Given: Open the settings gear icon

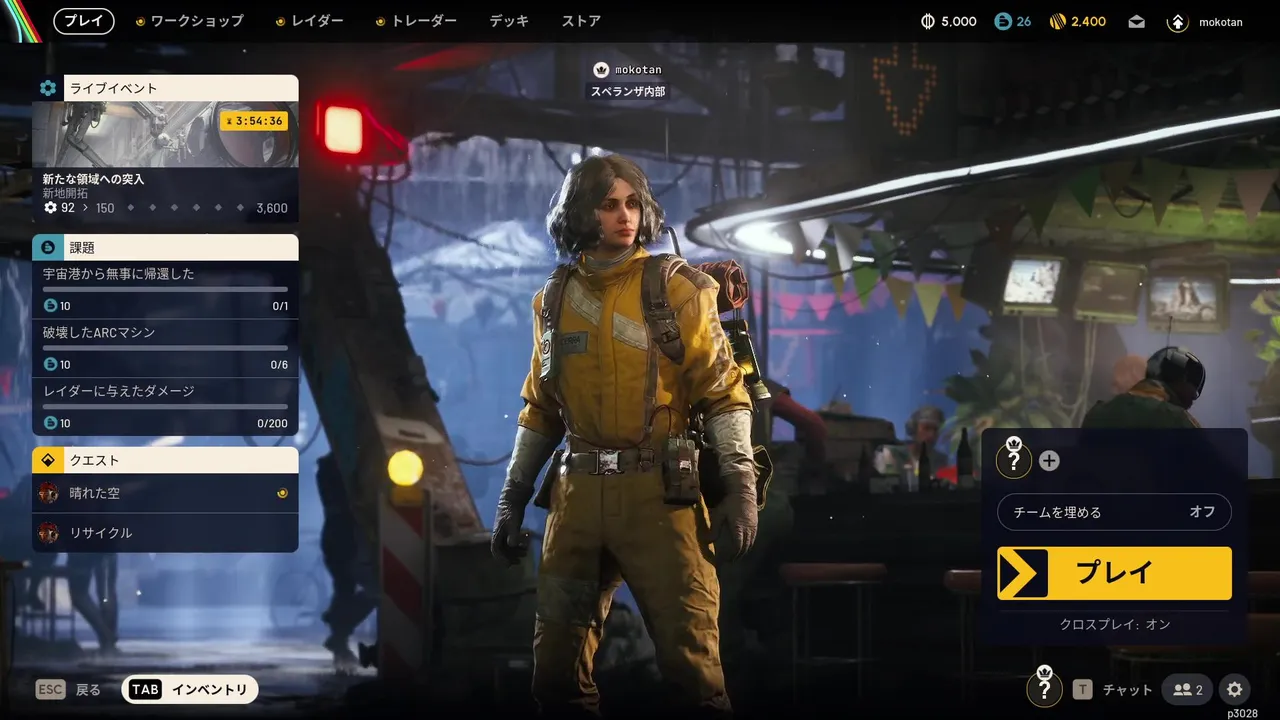Looking at the screenshot, I should (x=1235, y=689).
